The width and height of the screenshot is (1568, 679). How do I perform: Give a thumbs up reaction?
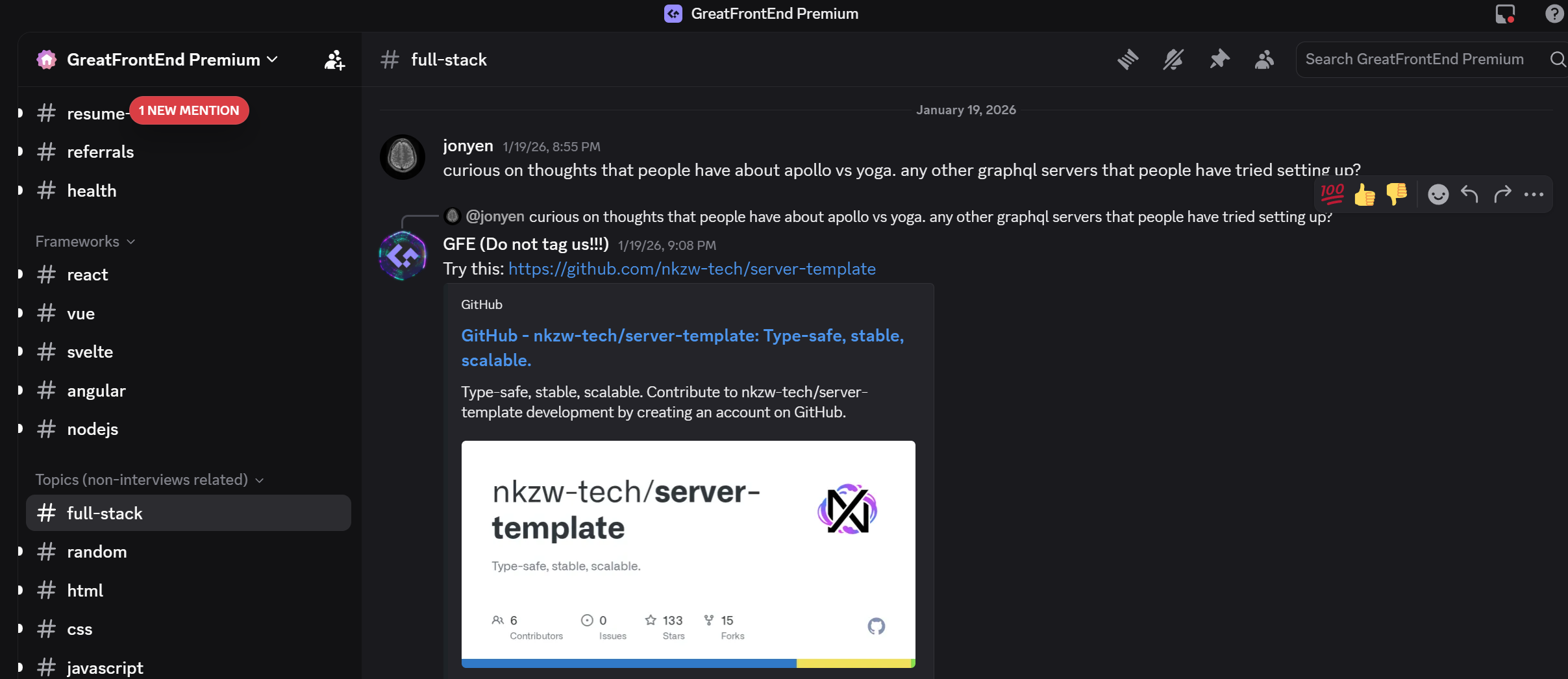(1365, 194)
